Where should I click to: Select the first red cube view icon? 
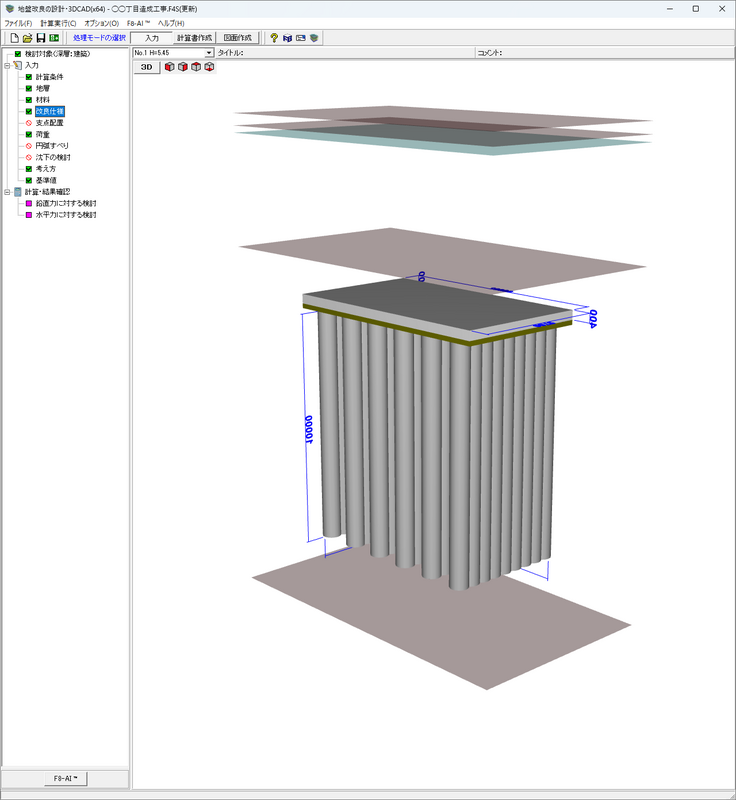170,68
